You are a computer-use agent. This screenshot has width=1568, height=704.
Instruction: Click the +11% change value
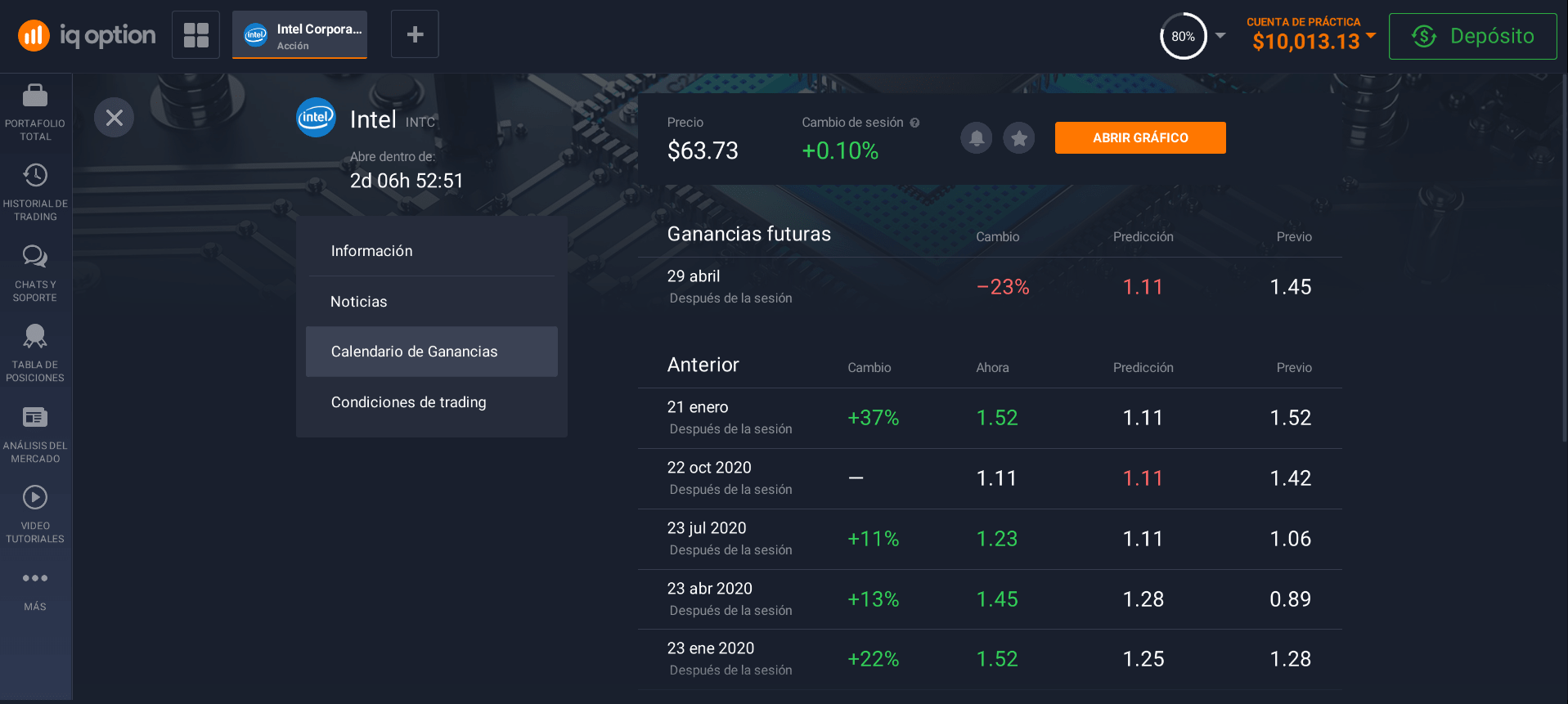pyautogui.click(x=874, y=539)
